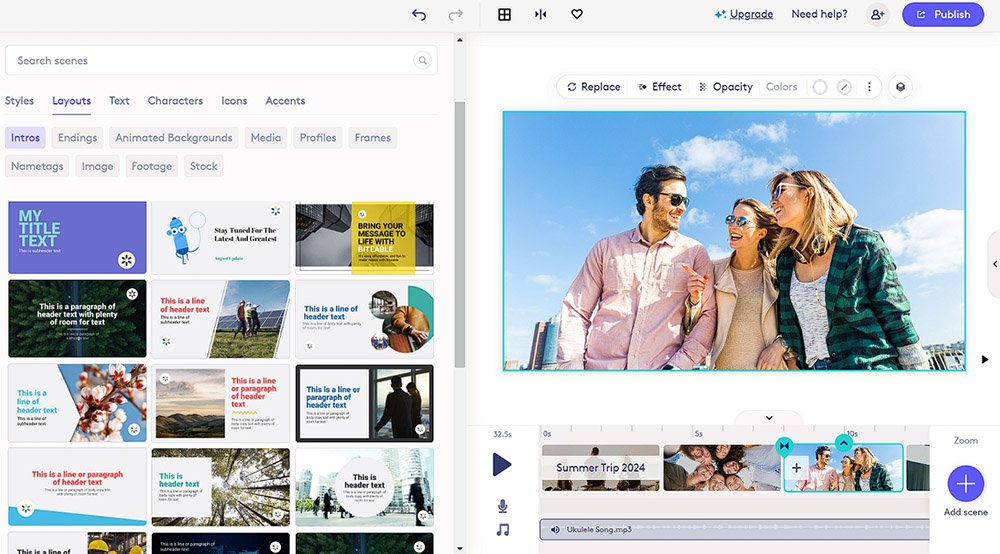Image resolution: width=1000 pixels, height=554 pixels.
Task: Click the plus icon on selected timeline clip
Action: pos(797,468)
